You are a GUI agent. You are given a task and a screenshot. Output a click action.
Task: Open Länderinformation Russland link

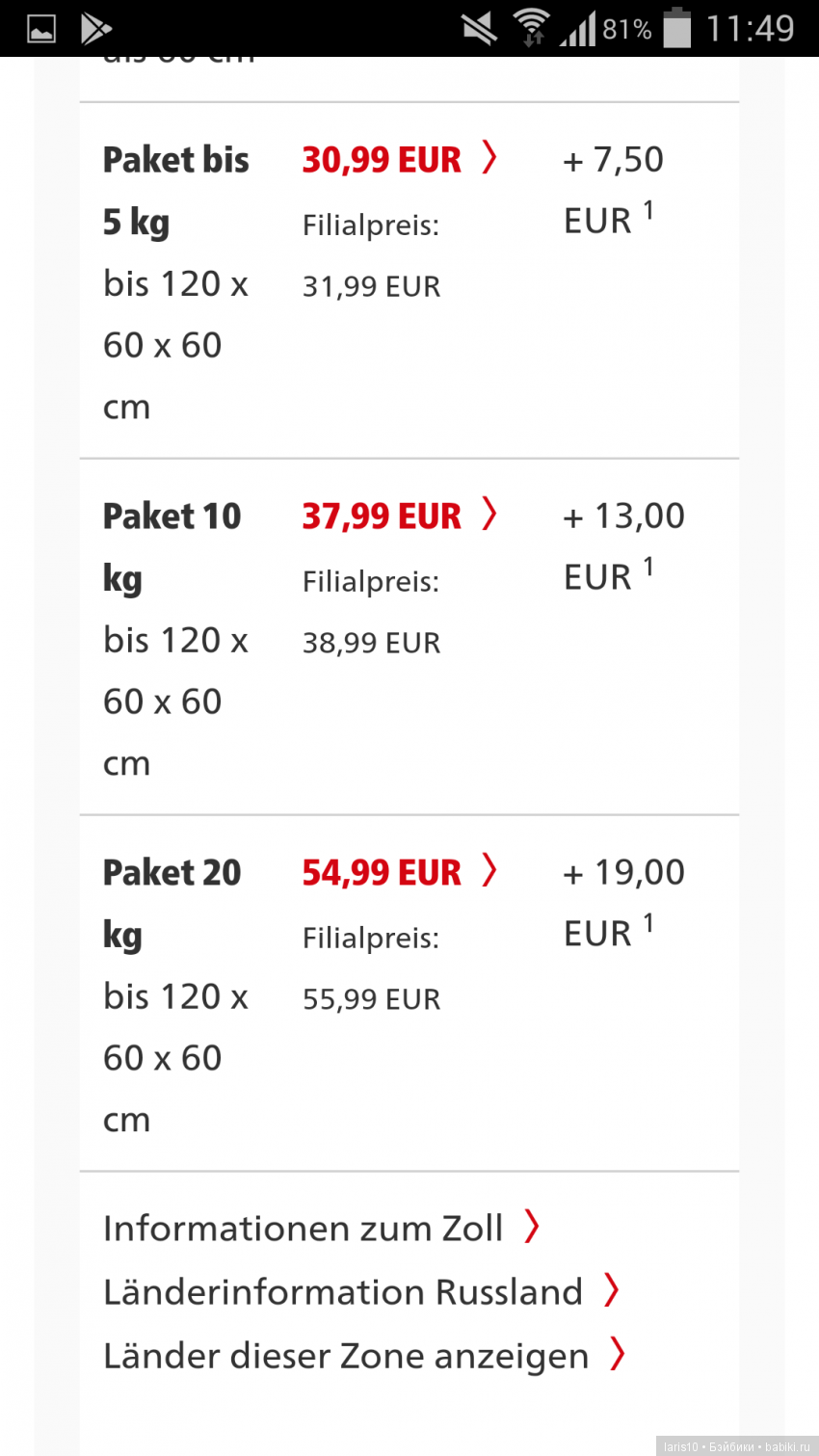pyautogui.click(x=343, y=1292)
